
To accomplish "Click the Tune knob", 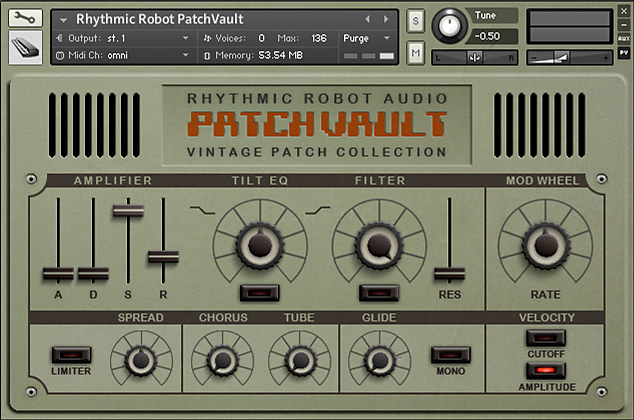I will tap(449, 26).
